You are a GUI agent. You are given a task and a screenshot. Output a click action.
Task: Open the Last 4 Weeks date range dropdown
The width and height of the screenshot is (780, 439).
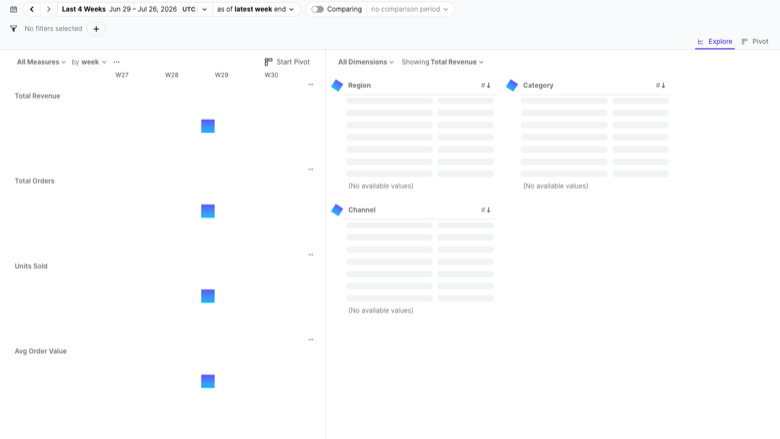[134, 9]
